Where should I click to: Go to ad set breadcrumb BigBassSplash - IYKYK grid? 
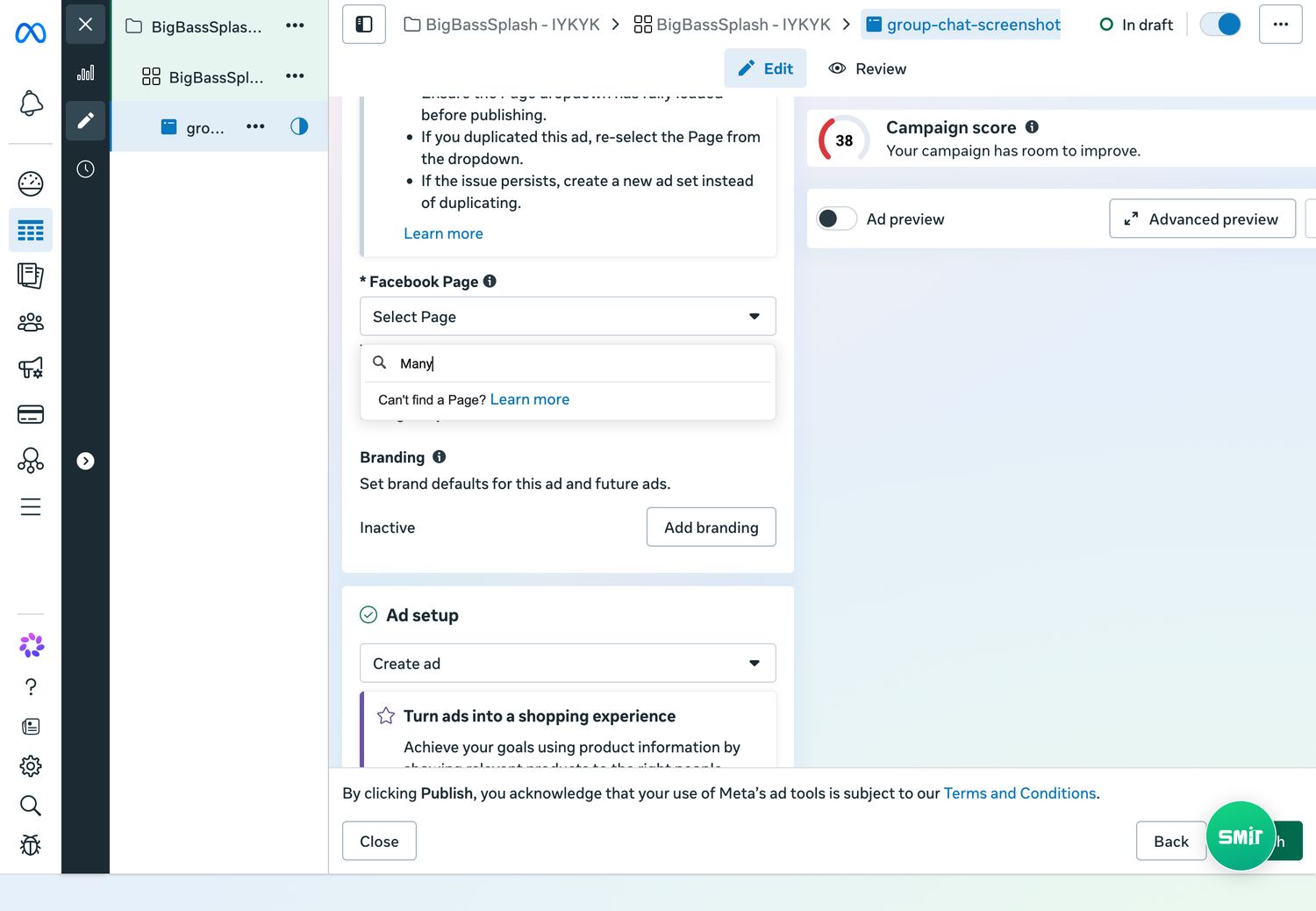(x=733, y=25)
